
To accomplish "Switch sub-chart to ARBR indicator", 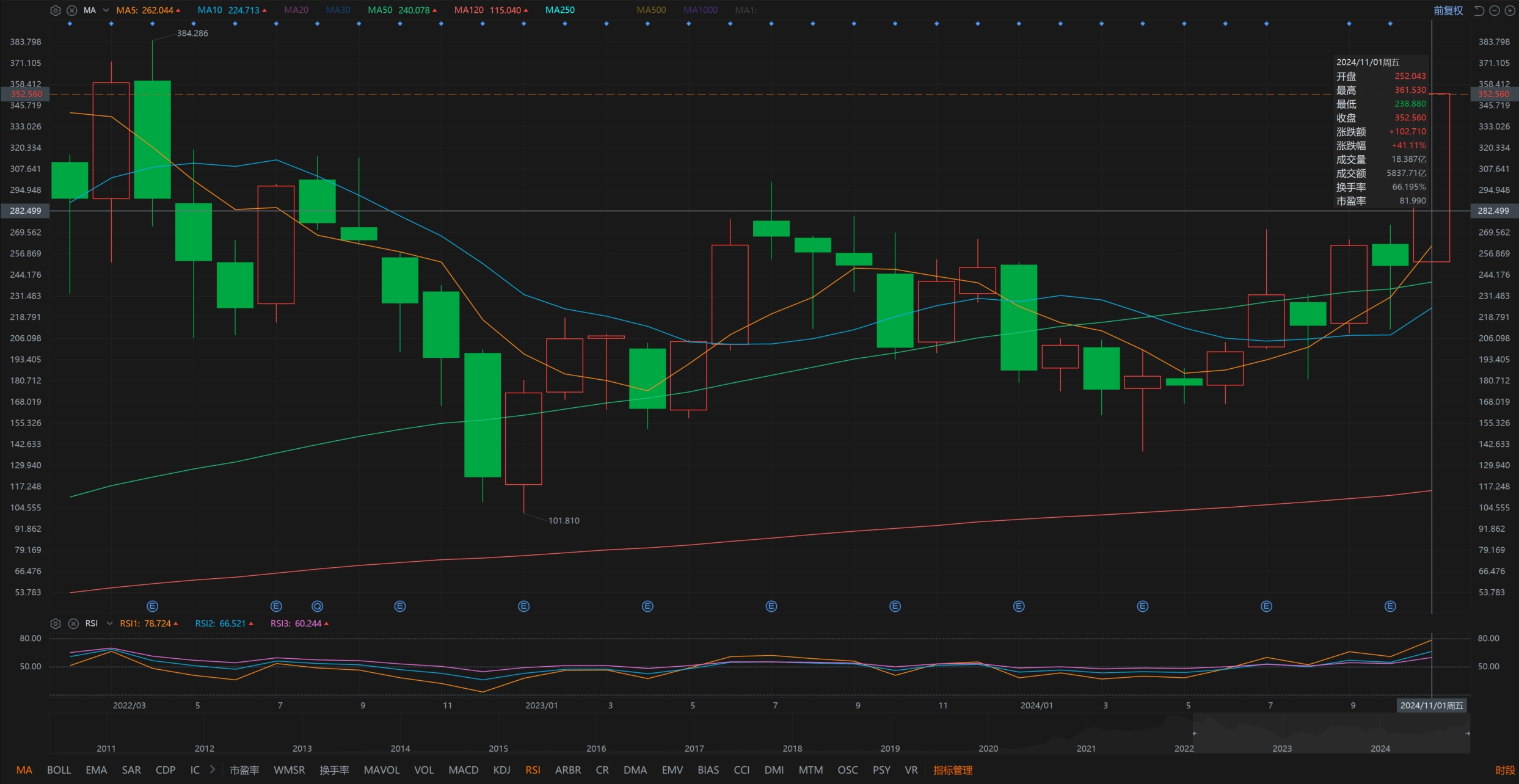I will coord(568,770).
